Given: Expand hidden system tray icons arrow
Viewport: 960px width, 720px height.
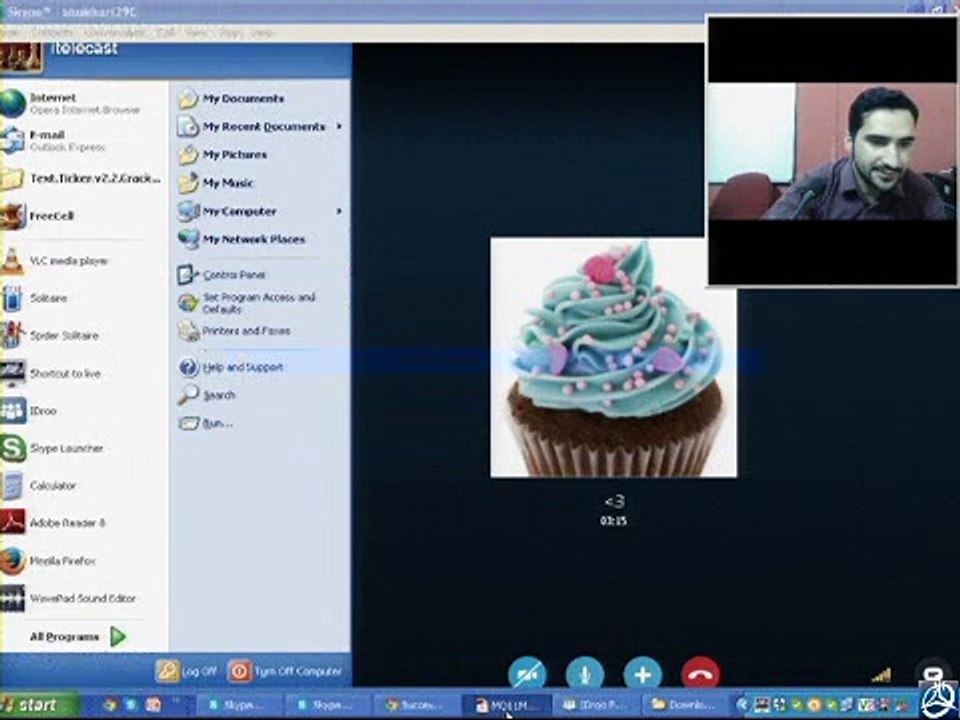Looking at the screenshot, I should pos(742,705).
